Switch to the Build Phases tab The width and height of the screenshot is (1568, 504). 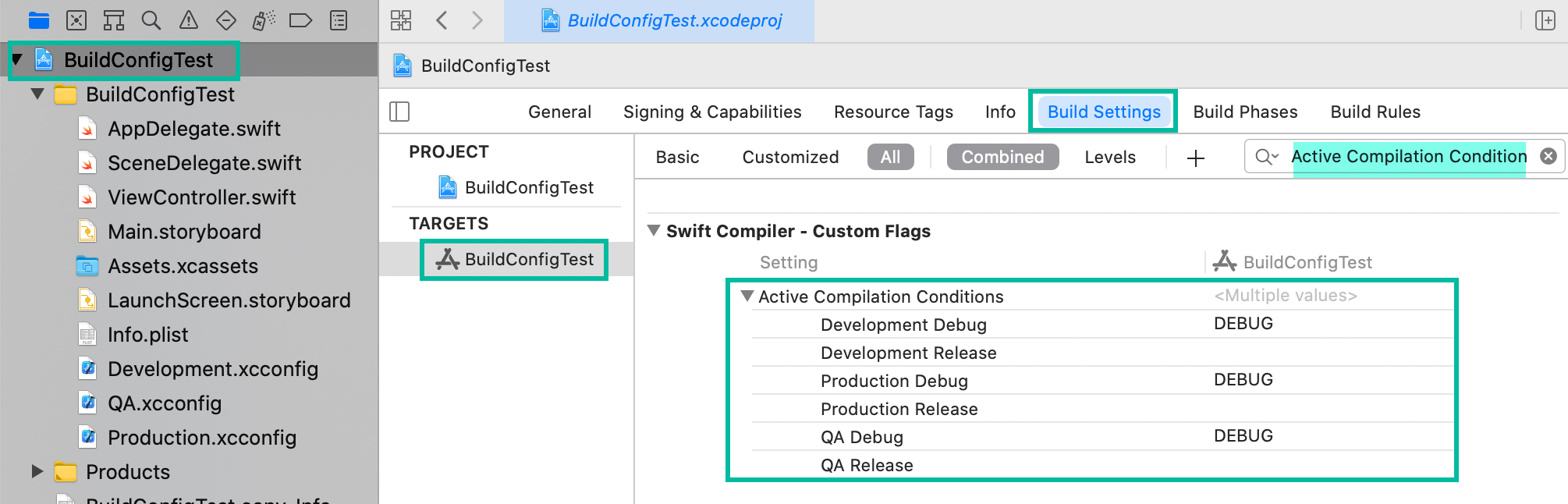(1245, 112)
